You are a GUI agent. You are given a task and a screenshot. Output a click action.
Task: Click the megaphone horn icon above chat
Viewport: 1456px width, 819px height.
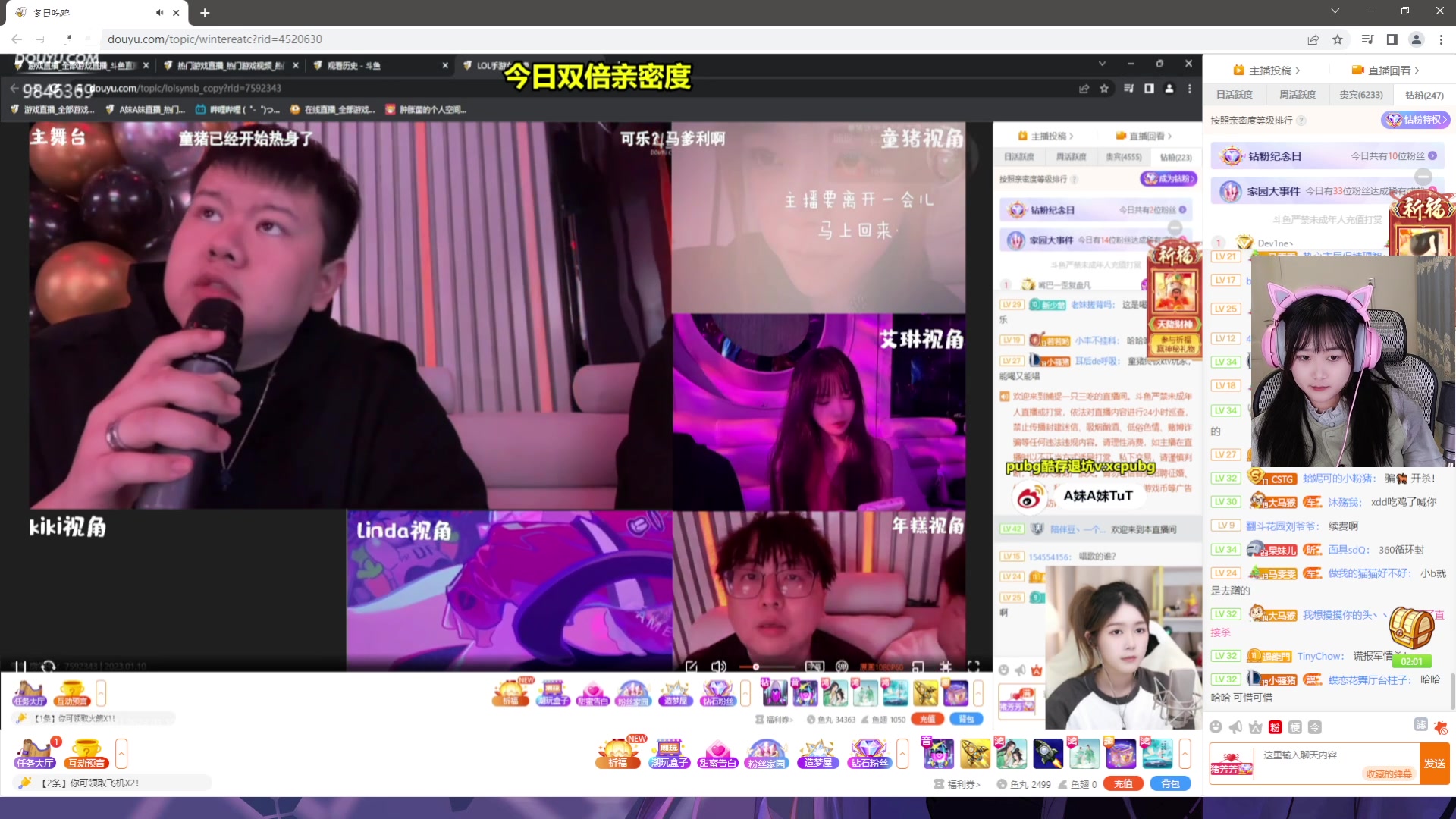pyautogui.click(x=1235, y=727)
